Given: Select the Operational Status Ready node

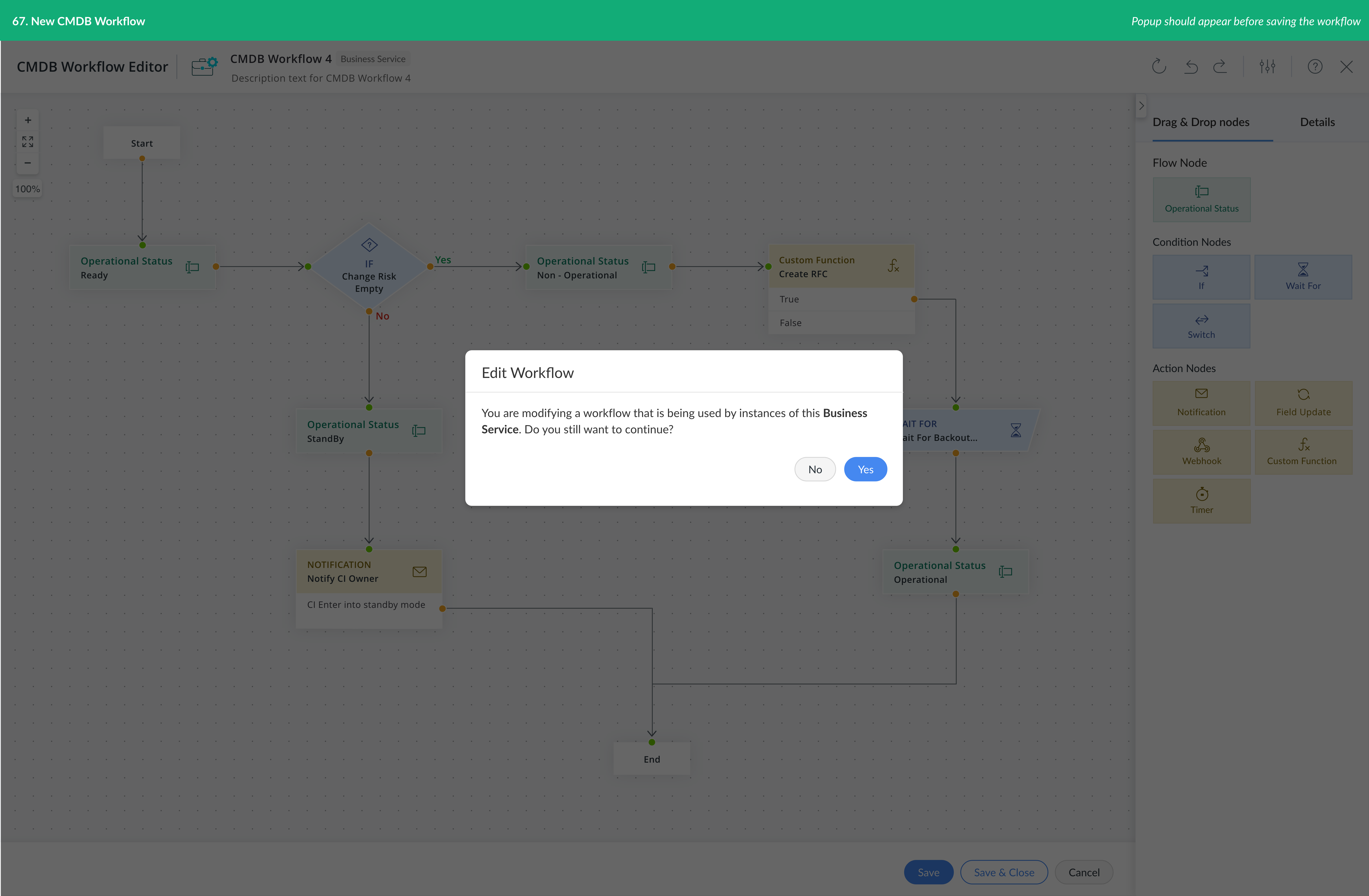Looking at the screenshot, I should click(x=143, y=267).
